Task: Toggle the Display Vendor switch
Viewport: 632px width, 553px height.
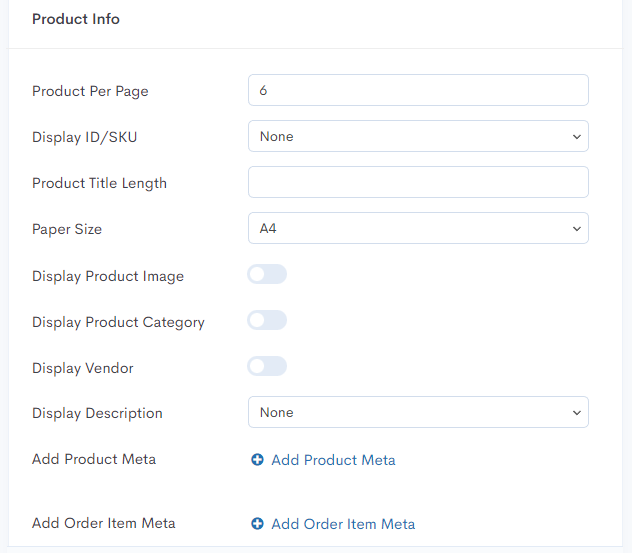Action: tap(267, 366)
